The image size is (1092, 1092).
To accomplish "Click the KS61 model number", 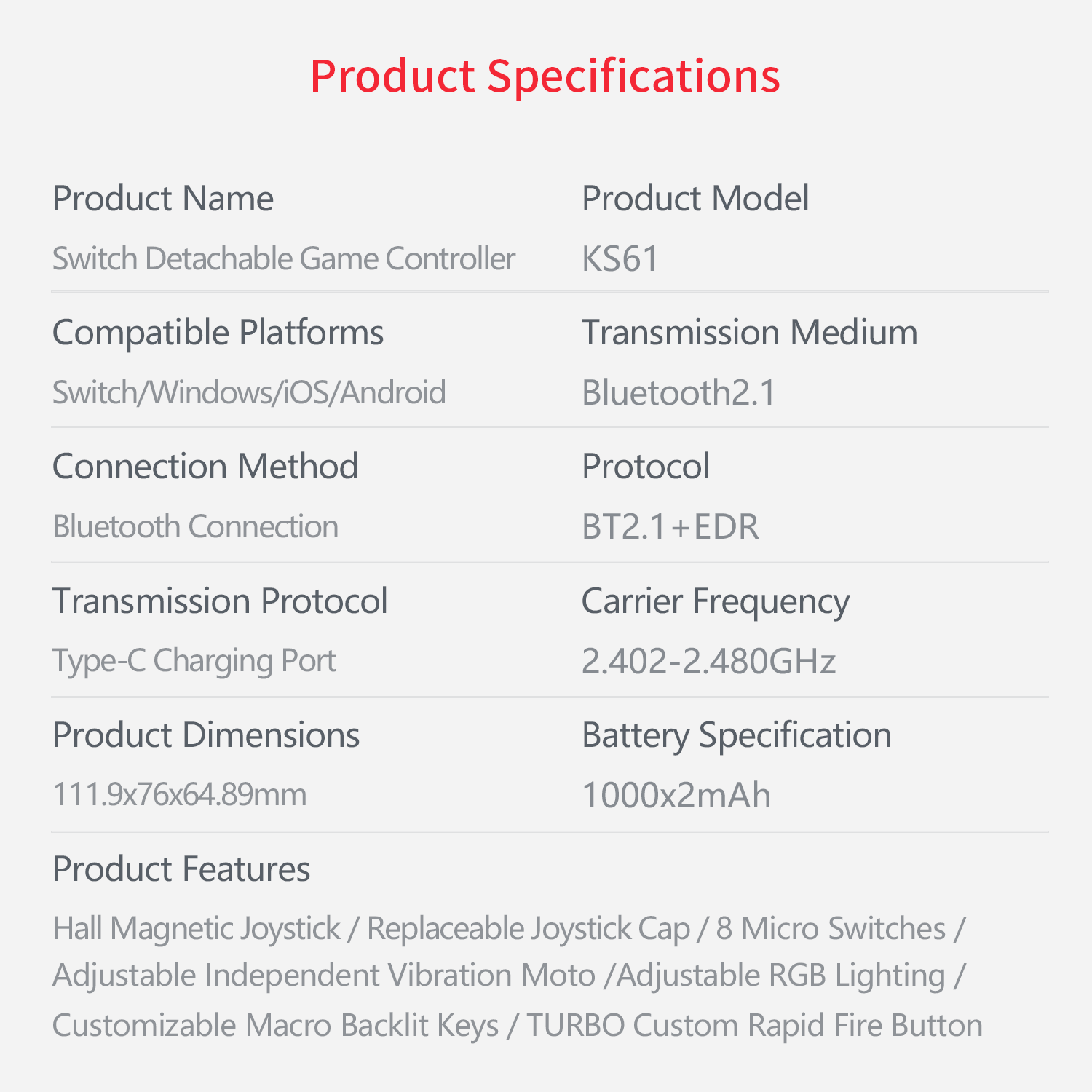I will pyautogui.click(x=620, y=259).
